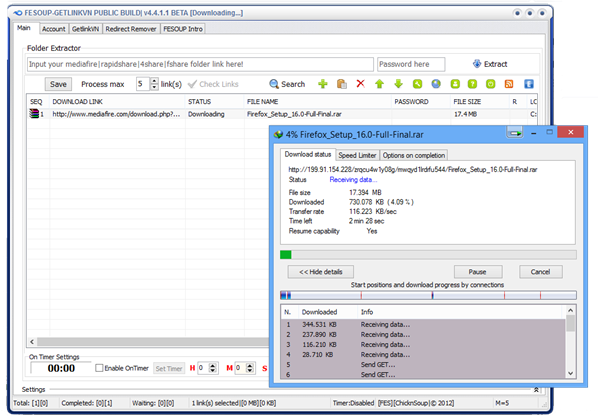Open the Redirect Remover tab
The image size is (598, 416).
(131, 29)
